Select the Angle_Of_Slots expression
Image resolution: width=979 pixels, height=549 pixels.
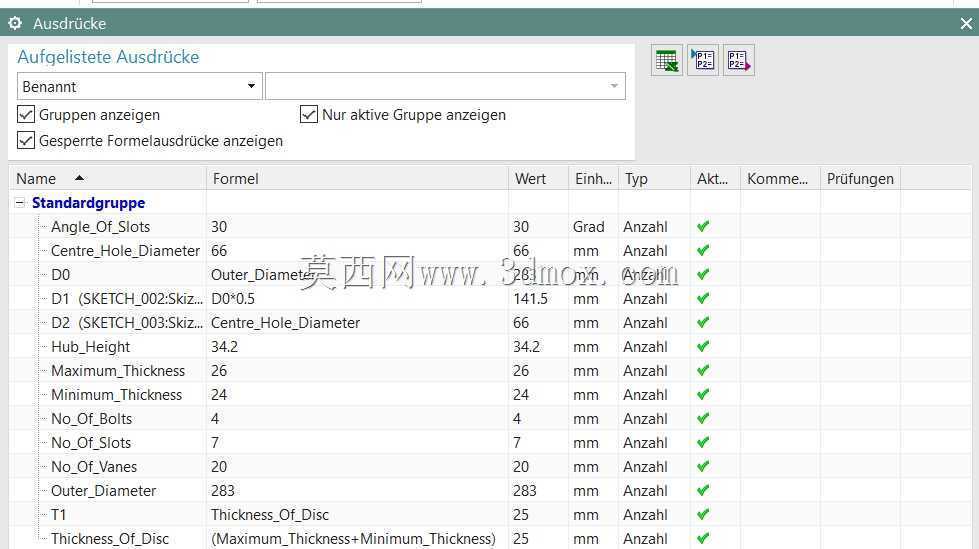coord(101,227)
